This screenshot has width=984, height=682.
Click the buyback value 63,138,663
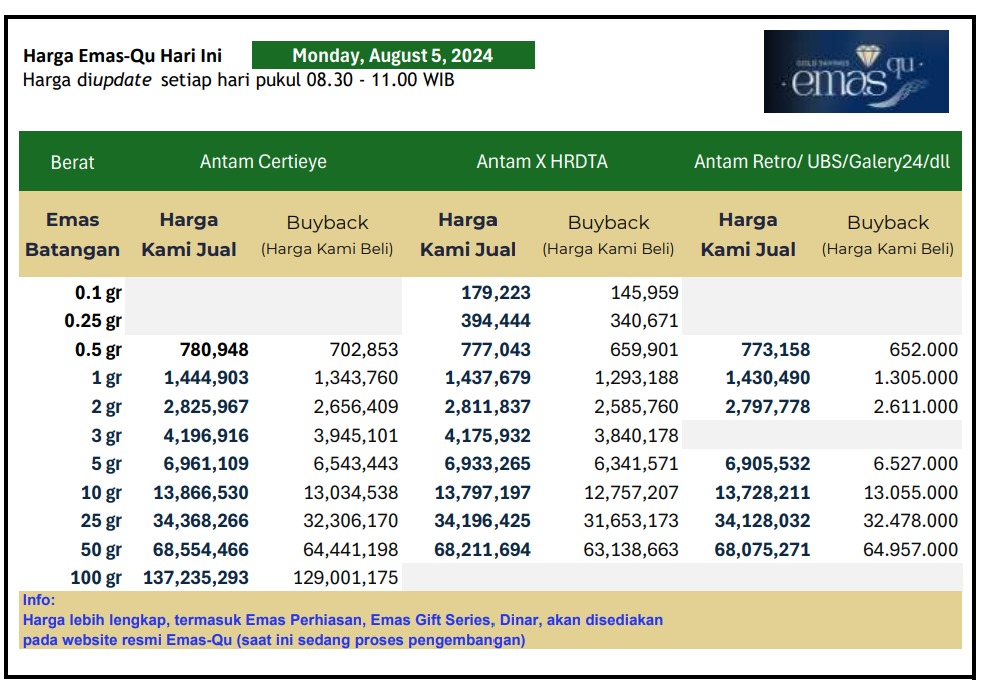631,550
